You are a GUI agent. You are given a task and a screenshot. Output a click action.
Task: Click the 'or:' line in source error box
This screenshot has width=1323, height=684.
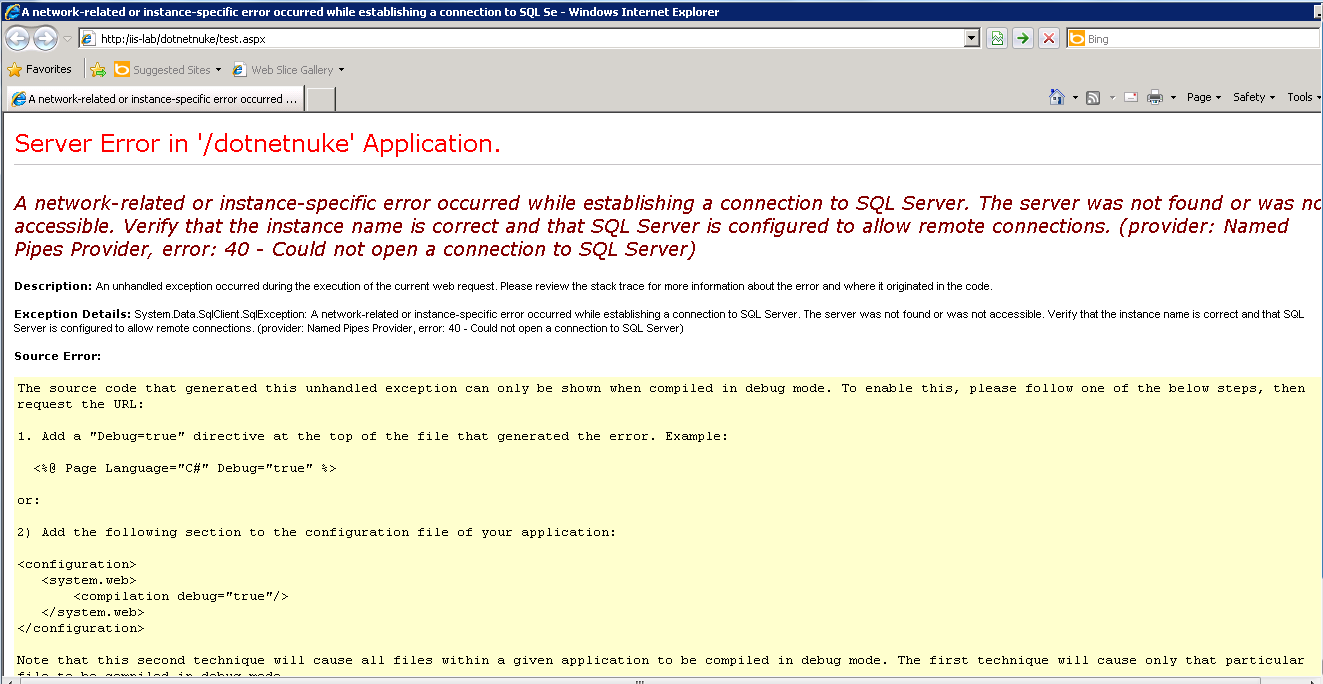29,500
